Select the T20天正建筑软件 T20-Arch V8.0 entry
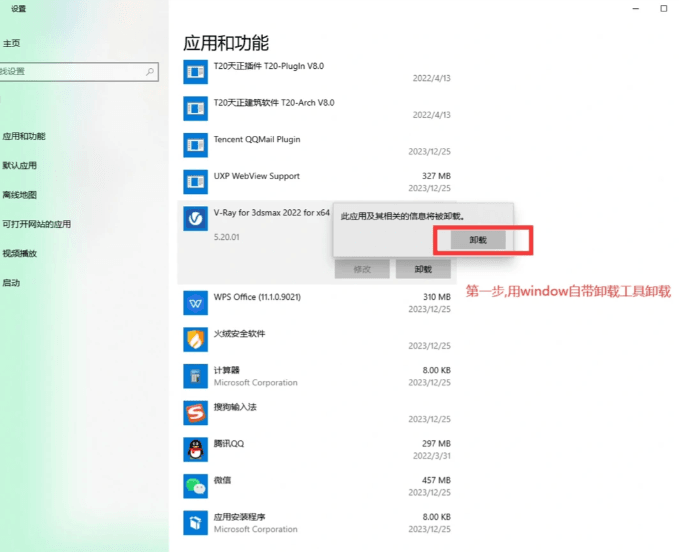This screenshot has height=552, width=679. tap(274, 103)
